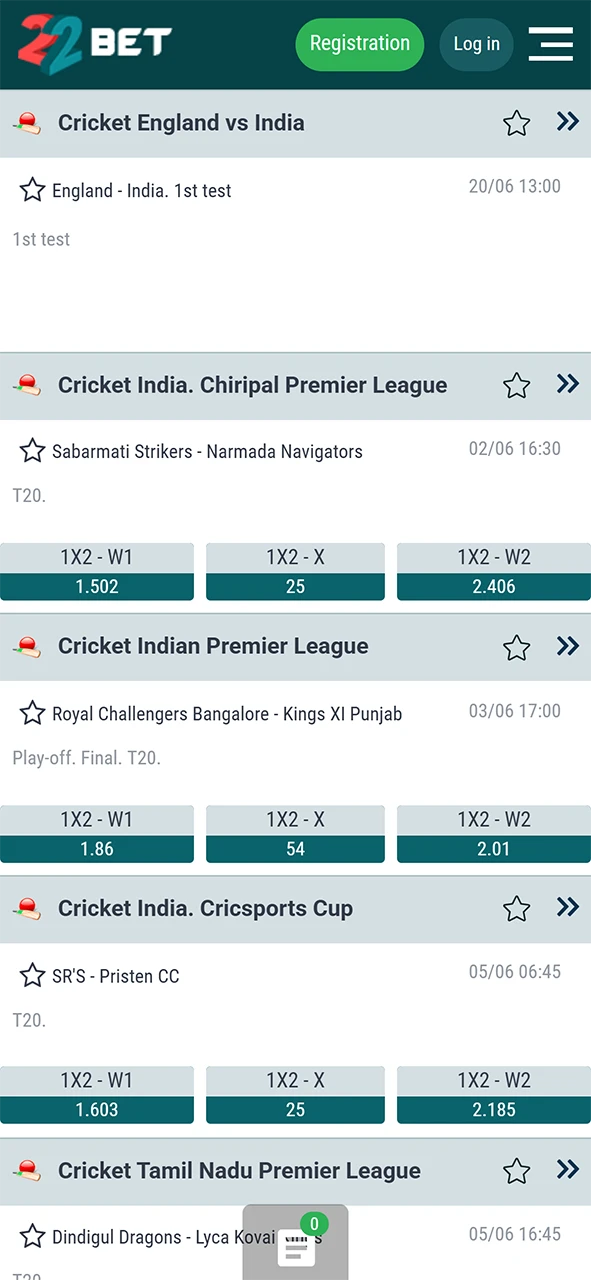Toggle the star on Chiripal Premier League header
The width and height of the screenshot is (591, 1280).
516,385
